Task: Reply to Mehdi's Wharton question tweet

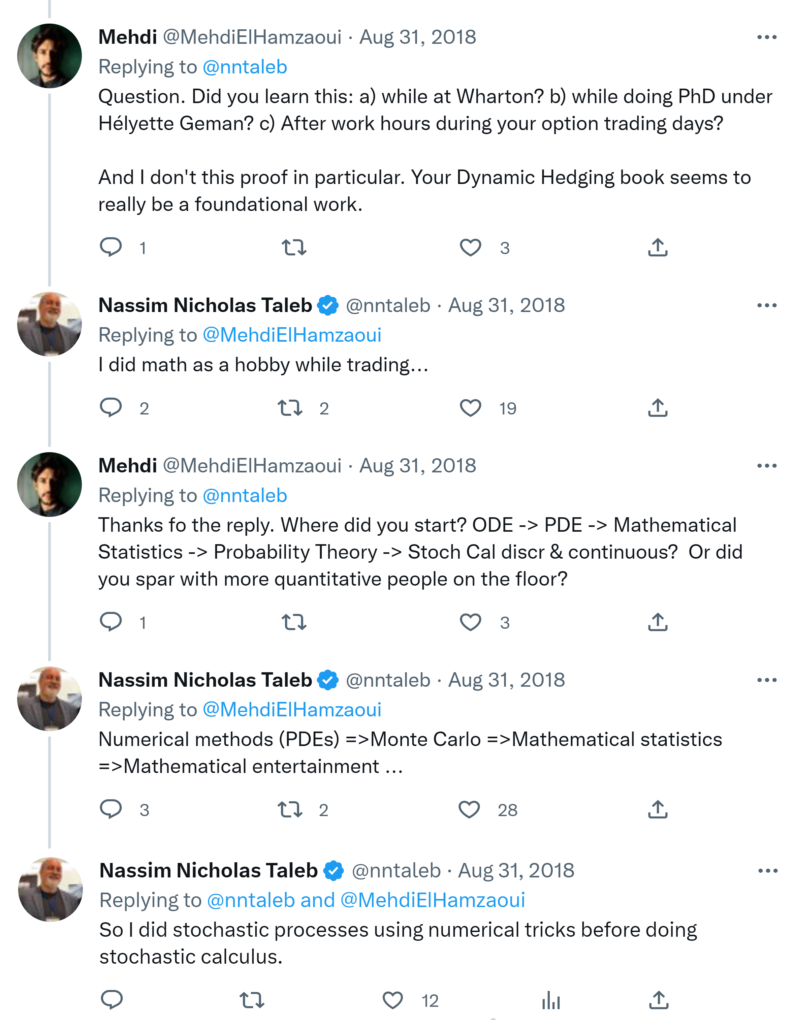Action: tap(112, 247)
